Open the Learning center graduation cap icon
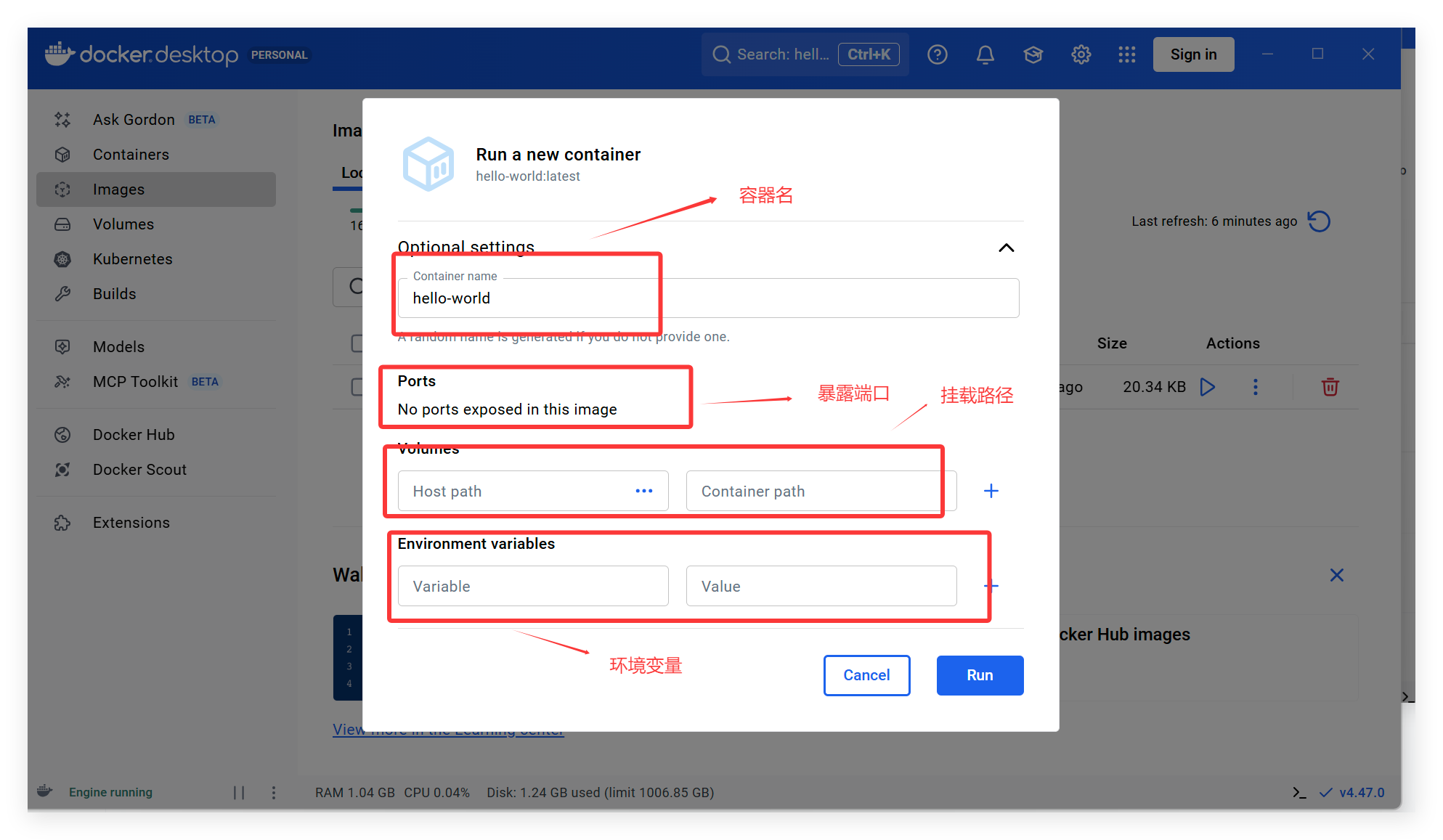The image size is (1443, 840). coord(1033,54)
